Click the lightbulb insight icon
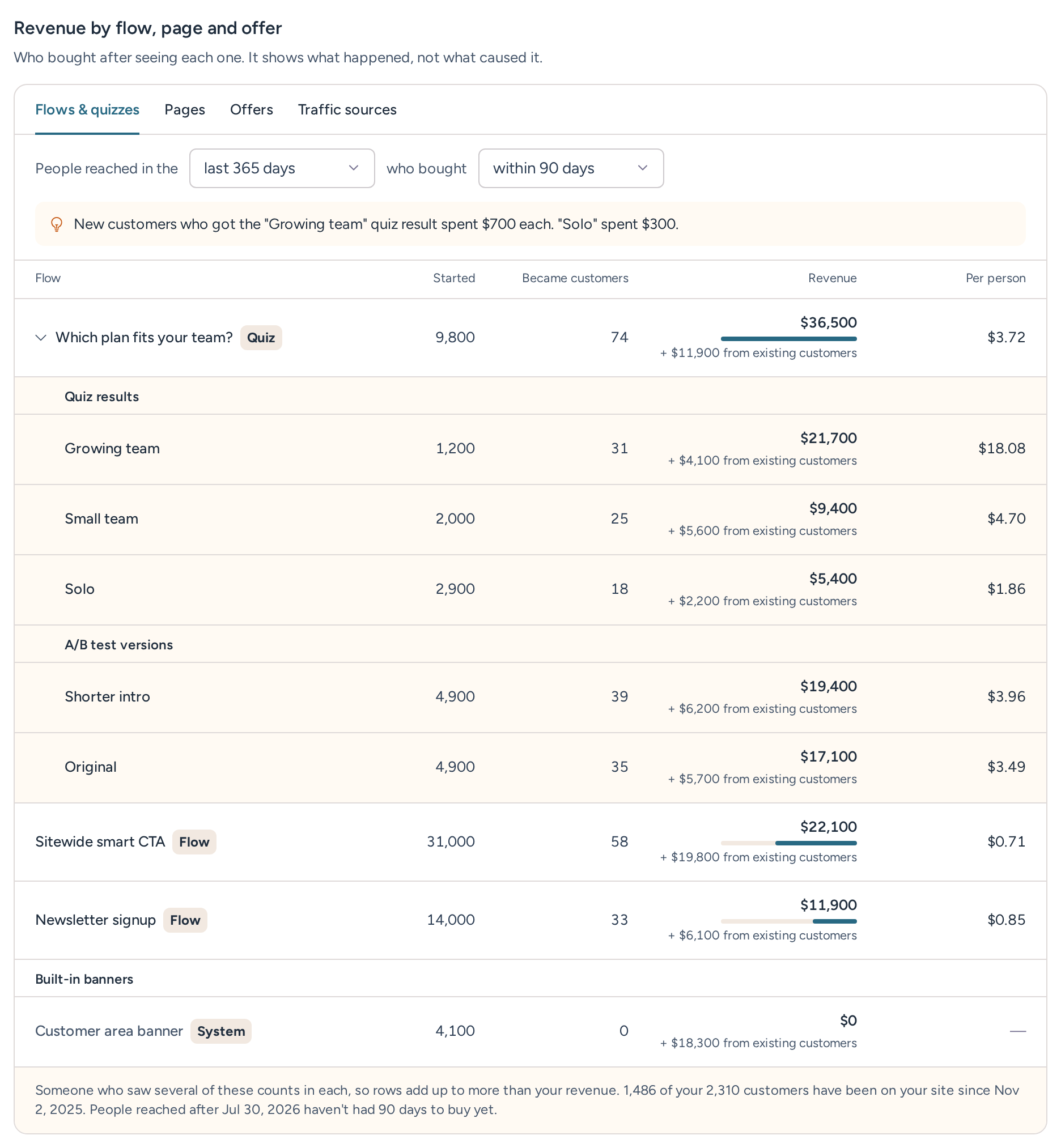 56,224
